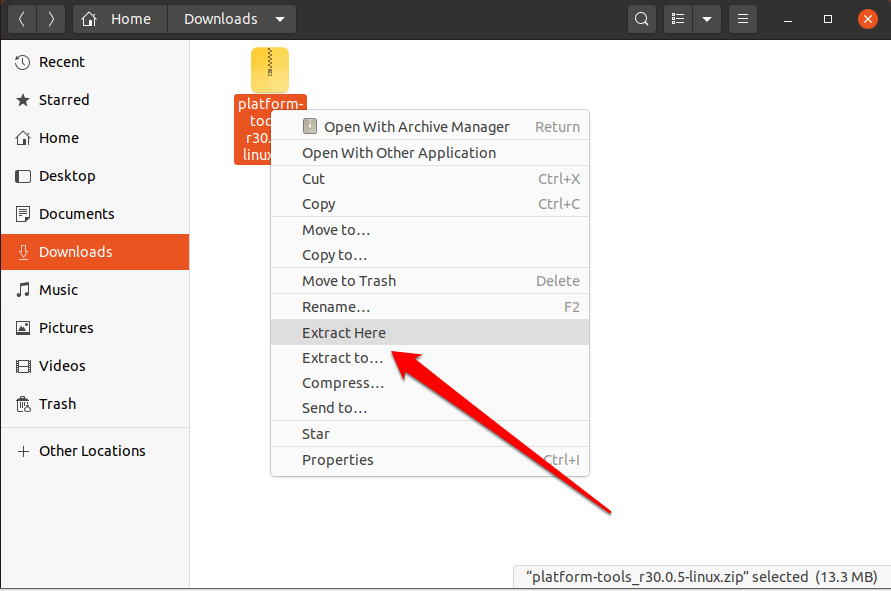
Task: Open Trash label in sidebar
Action: click(57, 404)
